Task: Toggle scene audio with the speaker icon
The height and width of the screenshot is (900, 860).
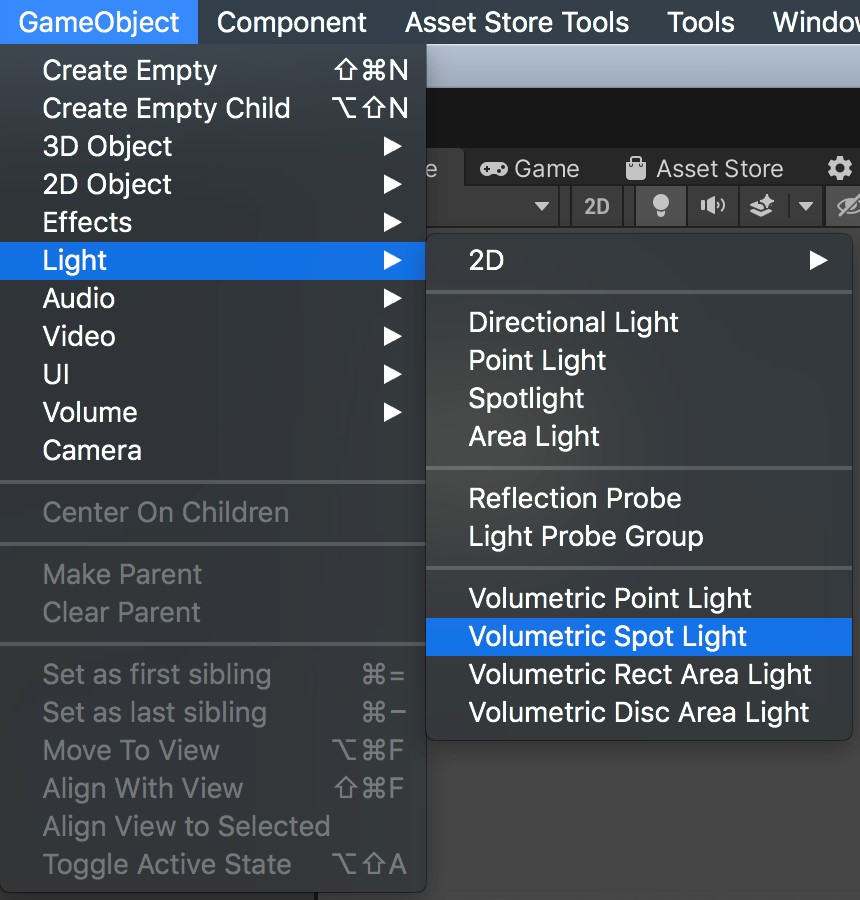Action: click(x=712, y=206)
